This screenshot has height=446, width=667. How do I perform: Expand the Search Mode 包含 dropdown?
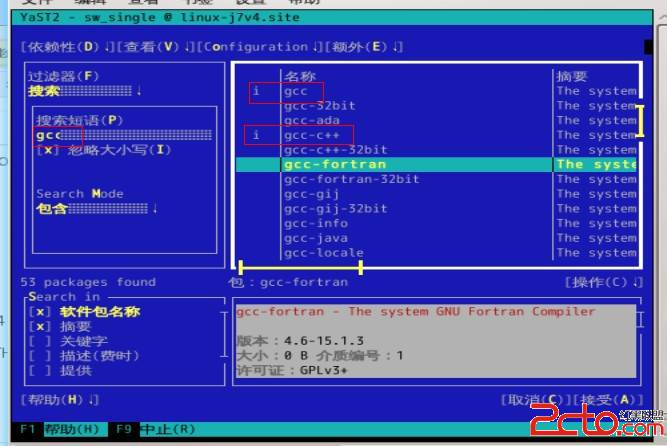point(97,209)
